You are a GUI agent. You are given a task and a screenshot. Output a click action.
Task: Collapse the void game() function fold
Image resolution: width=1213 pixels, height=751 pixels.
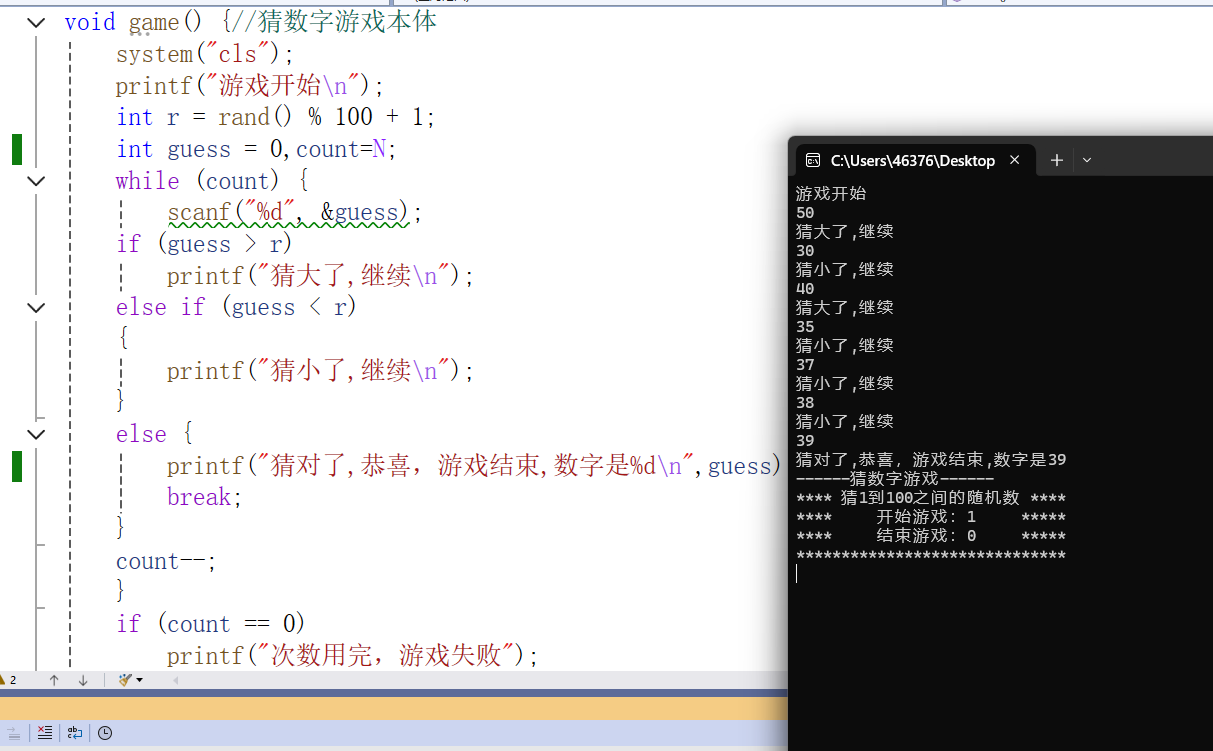[x=36, y=22]
